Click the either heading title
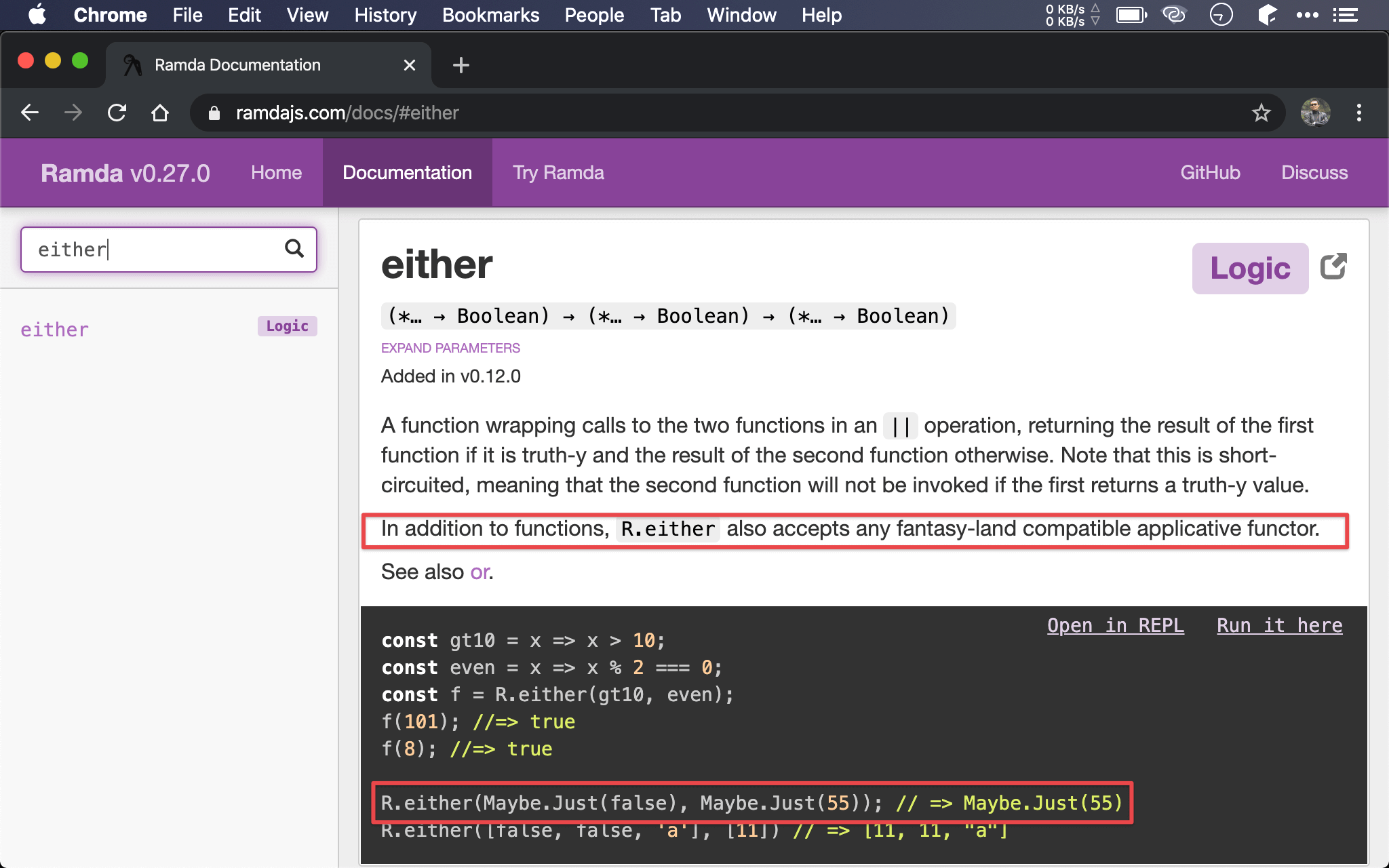1389x868 pixels. (437, 264)
